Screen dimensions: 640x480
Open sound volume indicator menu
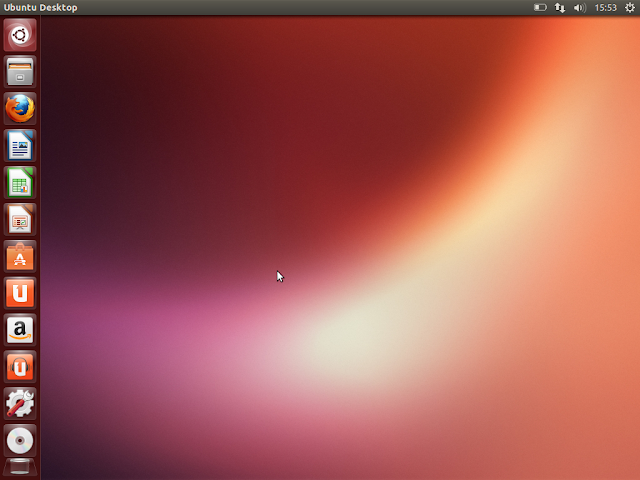click(580, 7)
